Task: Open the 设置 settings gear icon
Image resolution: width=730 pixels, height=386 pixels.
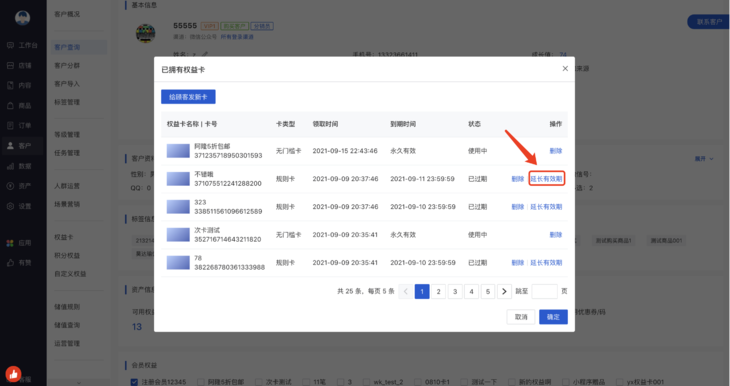Action: point(10,206)
